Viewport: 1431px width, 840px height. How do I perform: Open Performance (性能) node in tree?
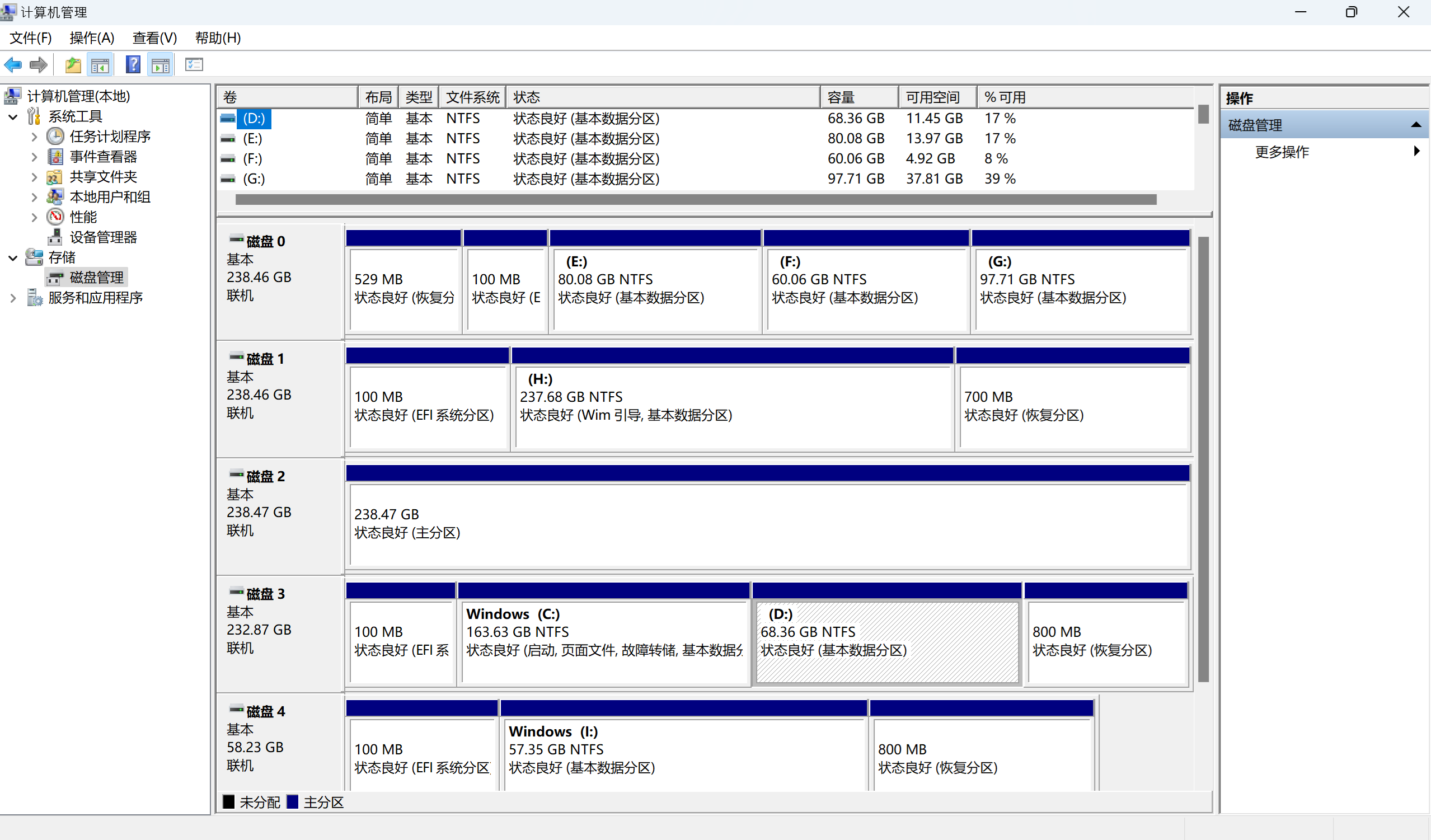(83, 217)
